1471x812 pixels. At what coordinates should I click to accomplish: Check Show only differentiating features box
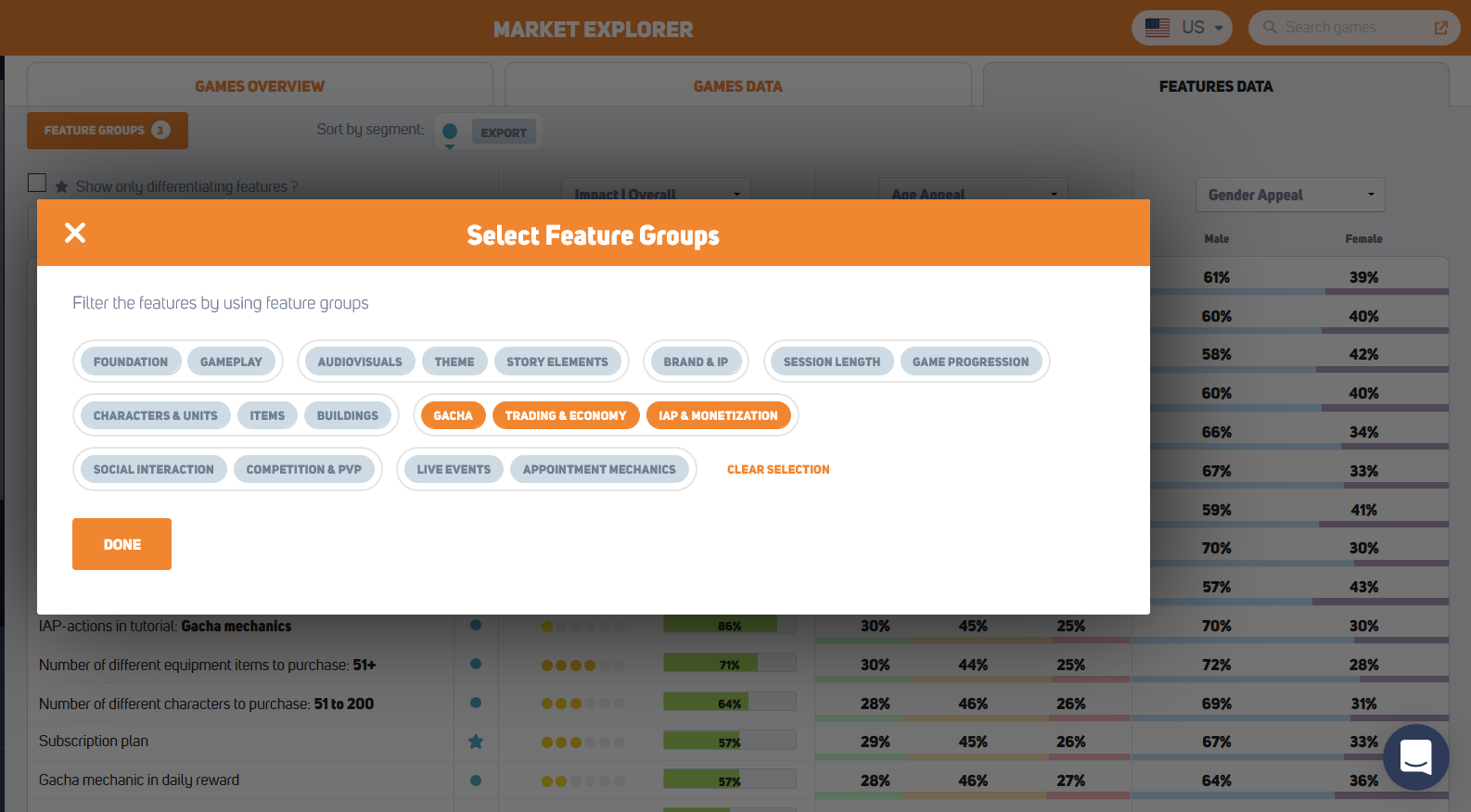coord(37,183)
